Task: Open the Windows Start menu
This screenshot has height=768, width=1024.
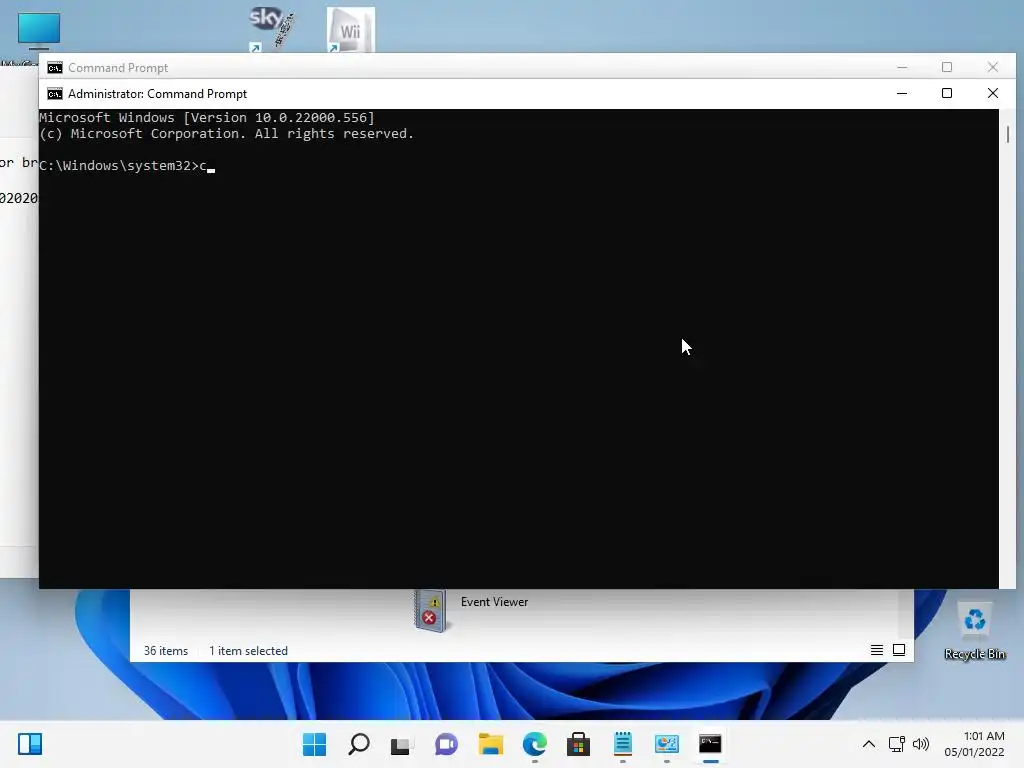Action: pyautogui.click(x=314, y=744)
